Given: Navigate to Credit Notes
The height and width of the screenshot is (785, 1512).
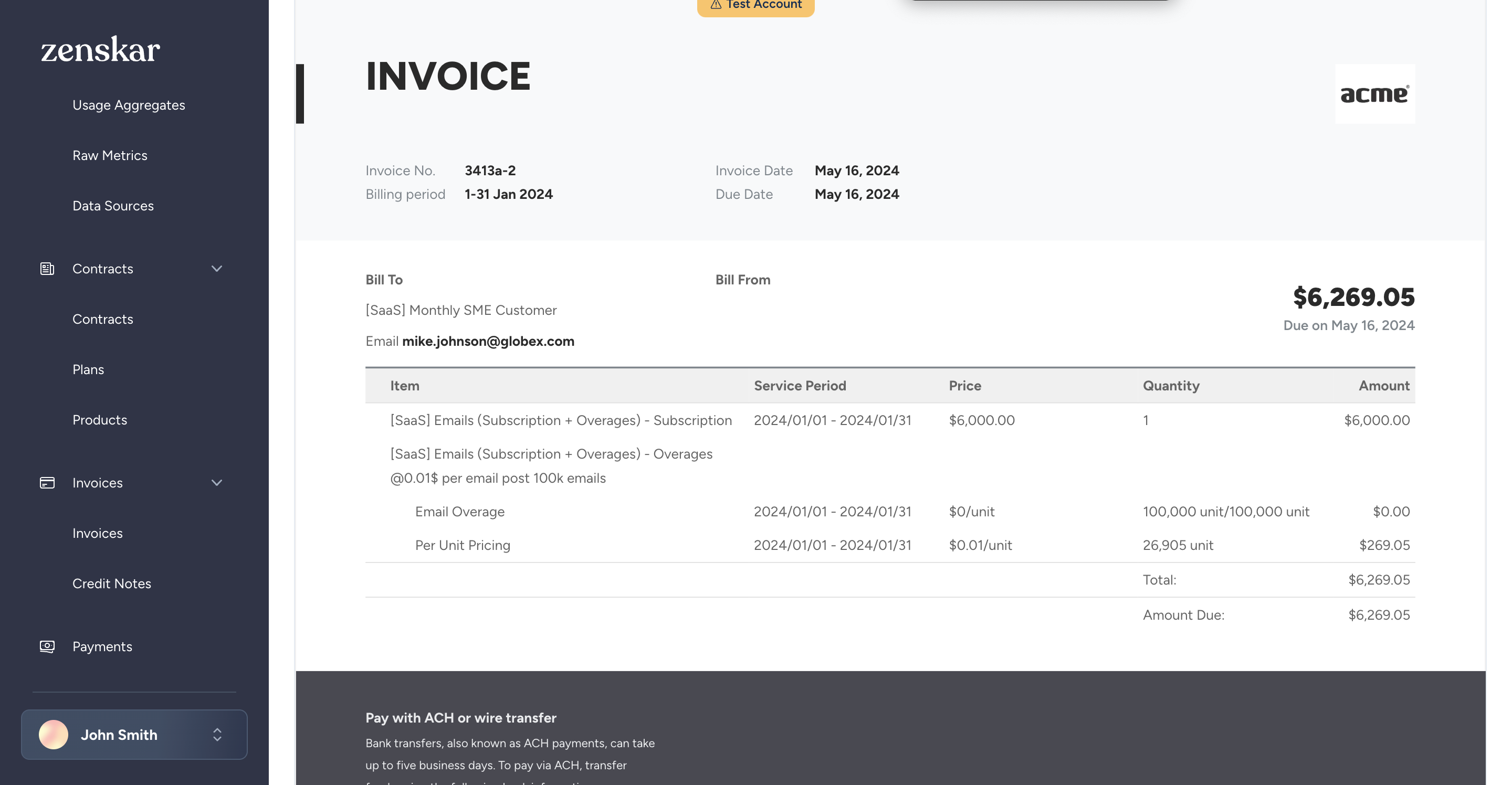Looking at the screenshot, I should (x=111, y=583).
